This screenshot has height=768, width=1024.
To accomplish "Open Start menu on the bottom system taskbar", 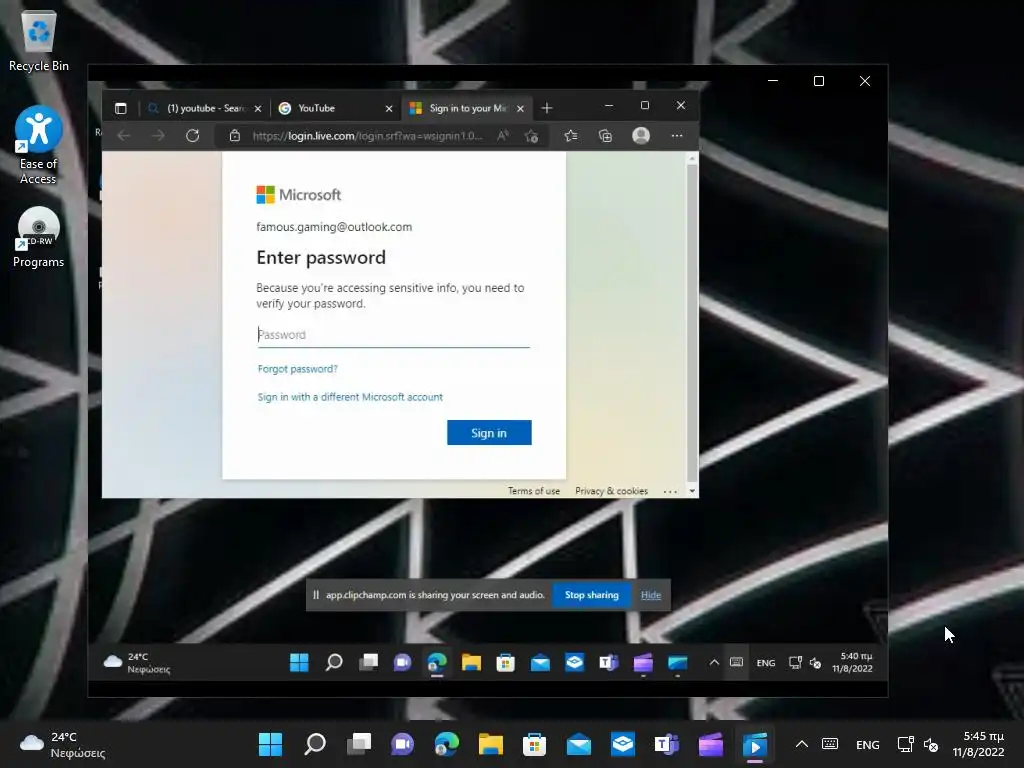I will (x=270, y=744).
